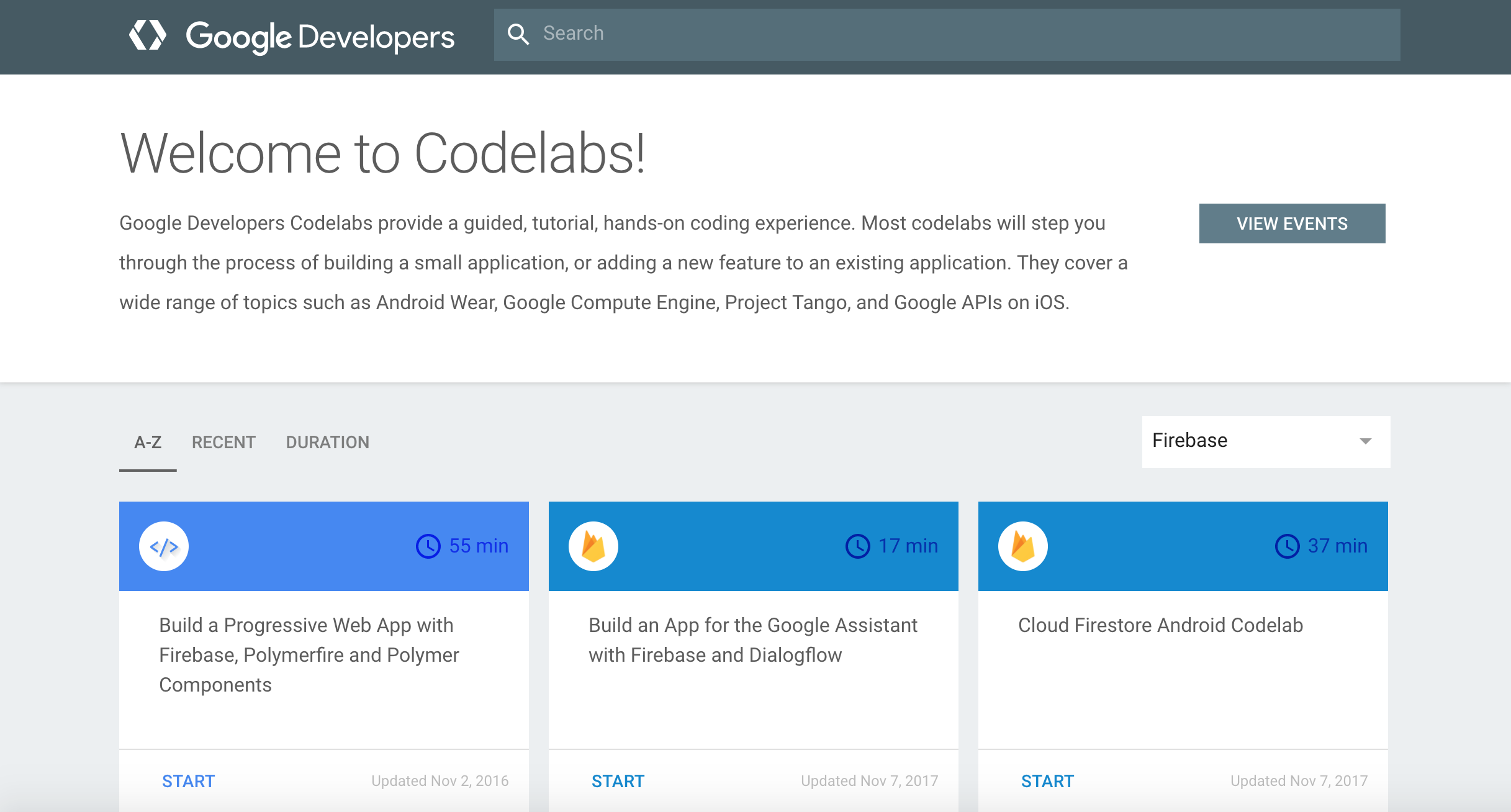Click clock icon beside 37 min

1287,546
